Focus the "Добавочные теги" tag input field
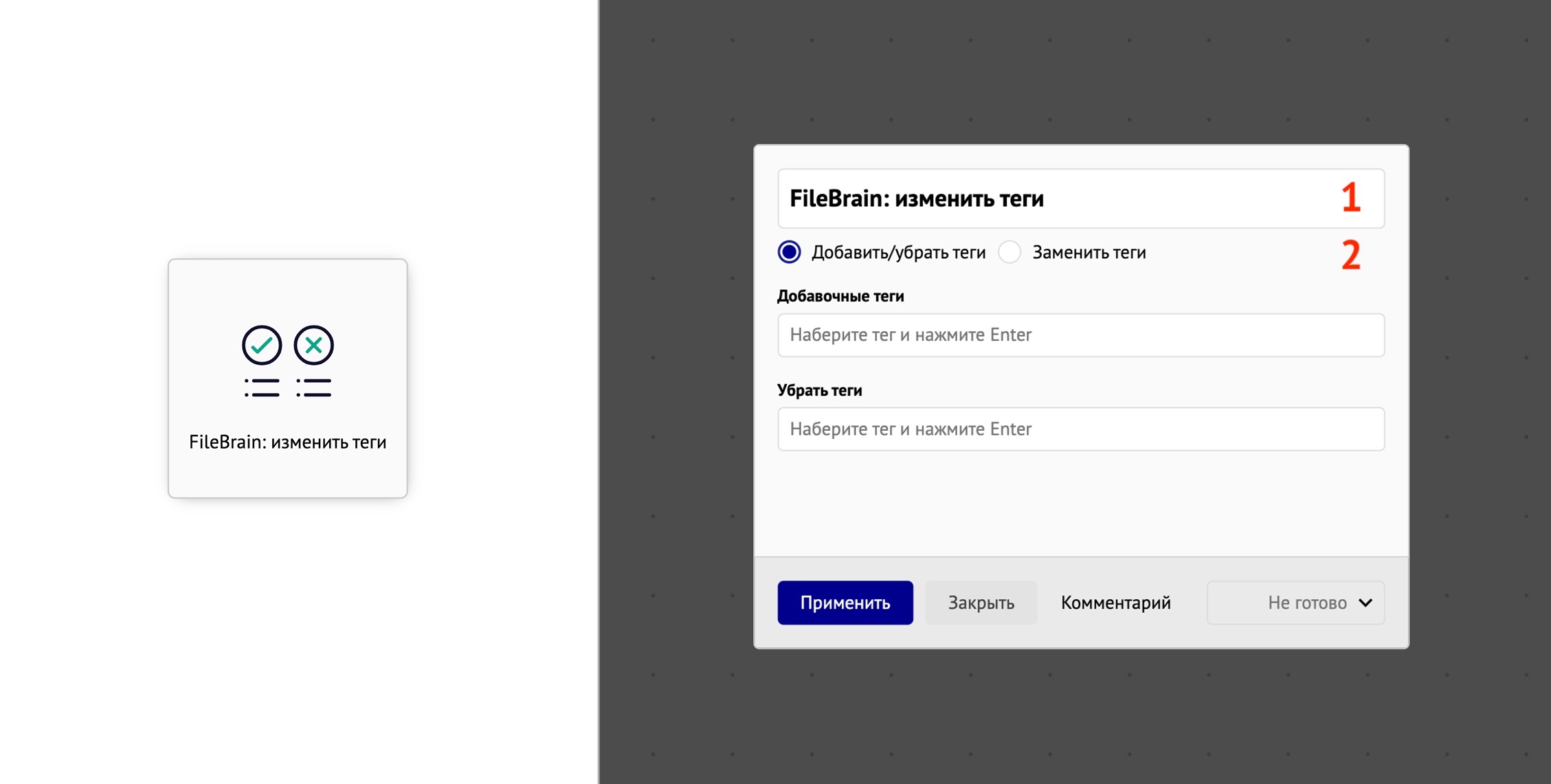Viewport: 1551px width, 784px height. [x=1080, y=335]
